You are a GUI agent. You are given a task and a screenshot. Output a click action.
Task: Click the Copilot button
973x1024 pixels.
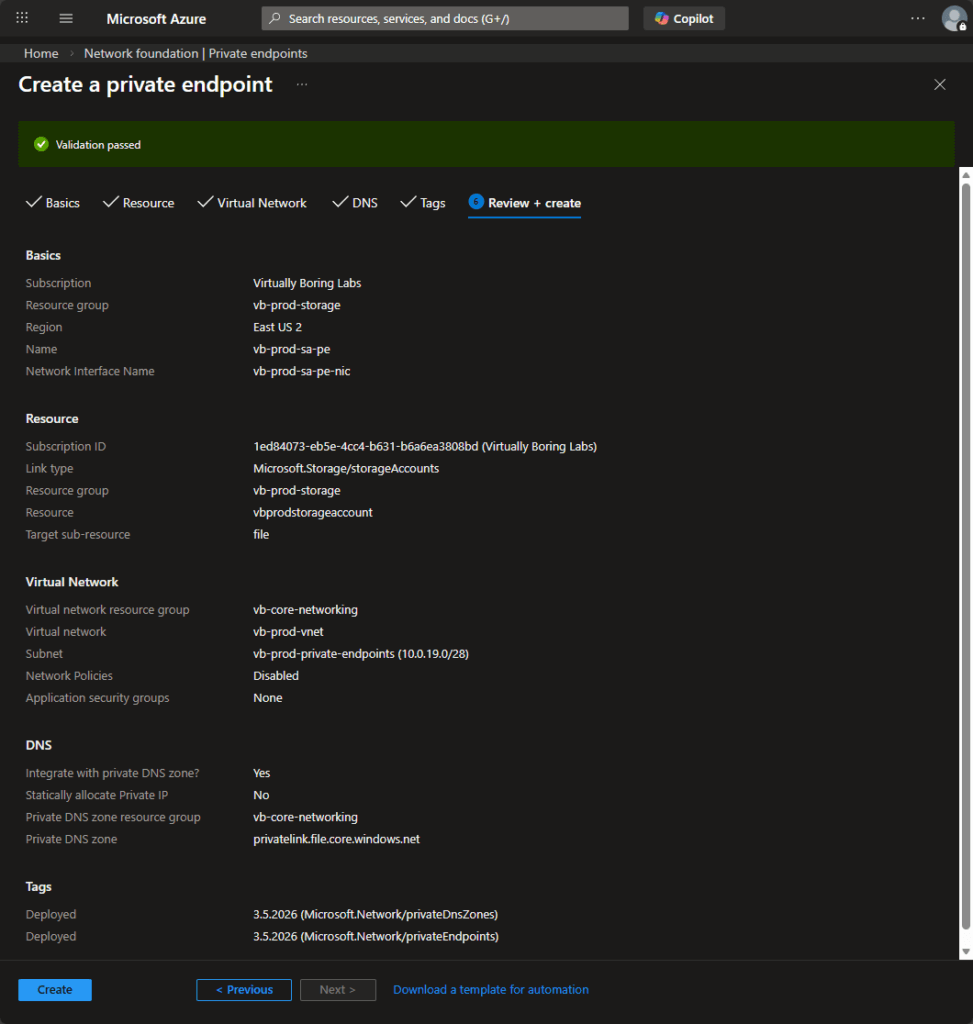click(684, 18)
